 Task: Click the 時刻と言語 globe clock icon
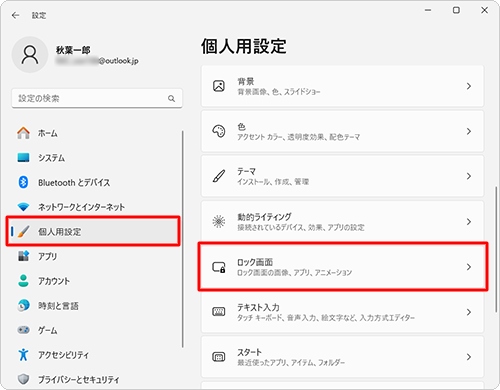[23, 305]
